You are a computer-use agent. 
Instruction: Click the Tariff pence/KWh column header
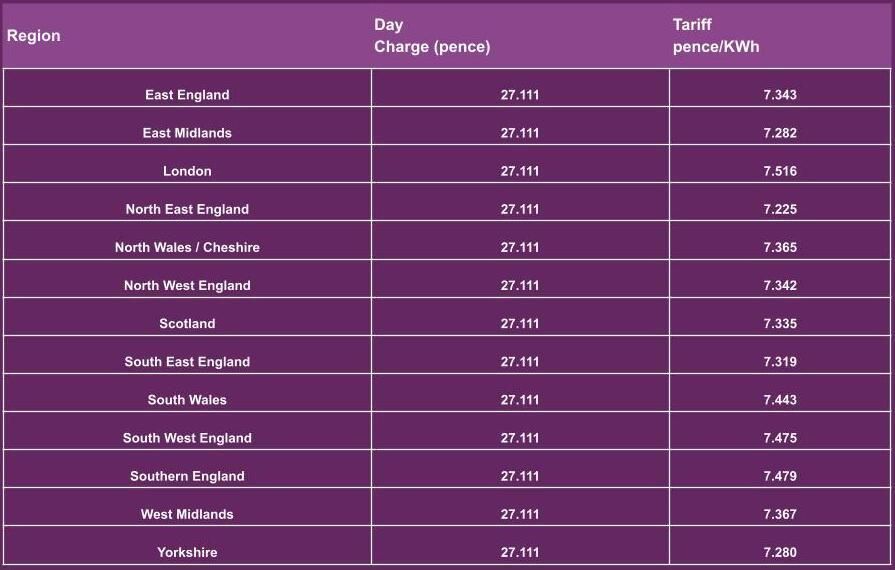(x=716, y=36)
